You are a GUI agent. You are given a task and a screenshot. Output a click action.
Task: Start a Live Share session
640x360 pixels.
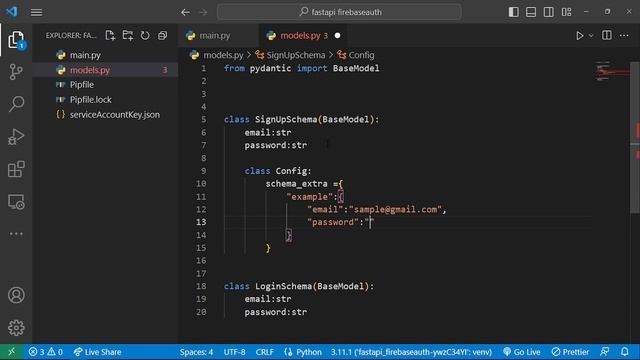97,352
